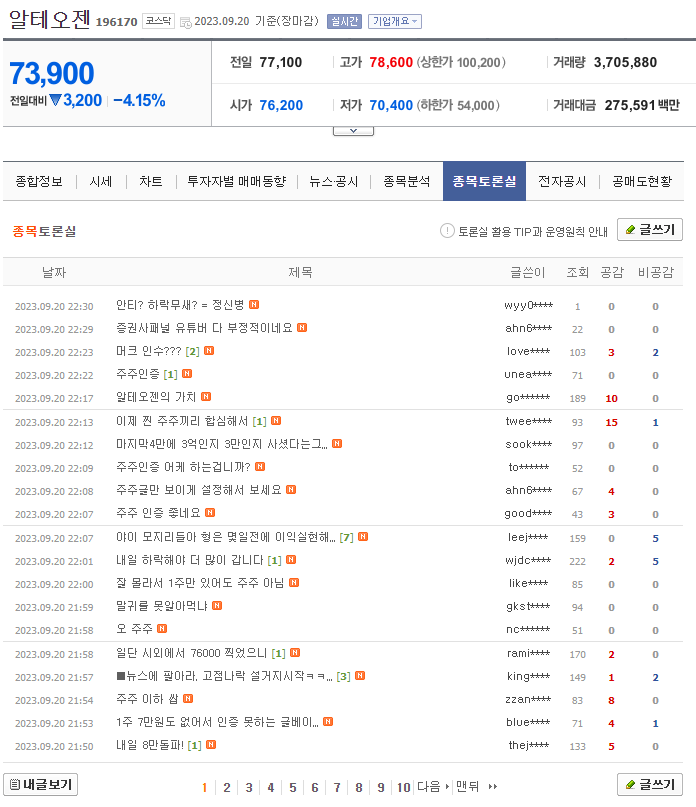Click 다음 next pages link

(433, 786)
